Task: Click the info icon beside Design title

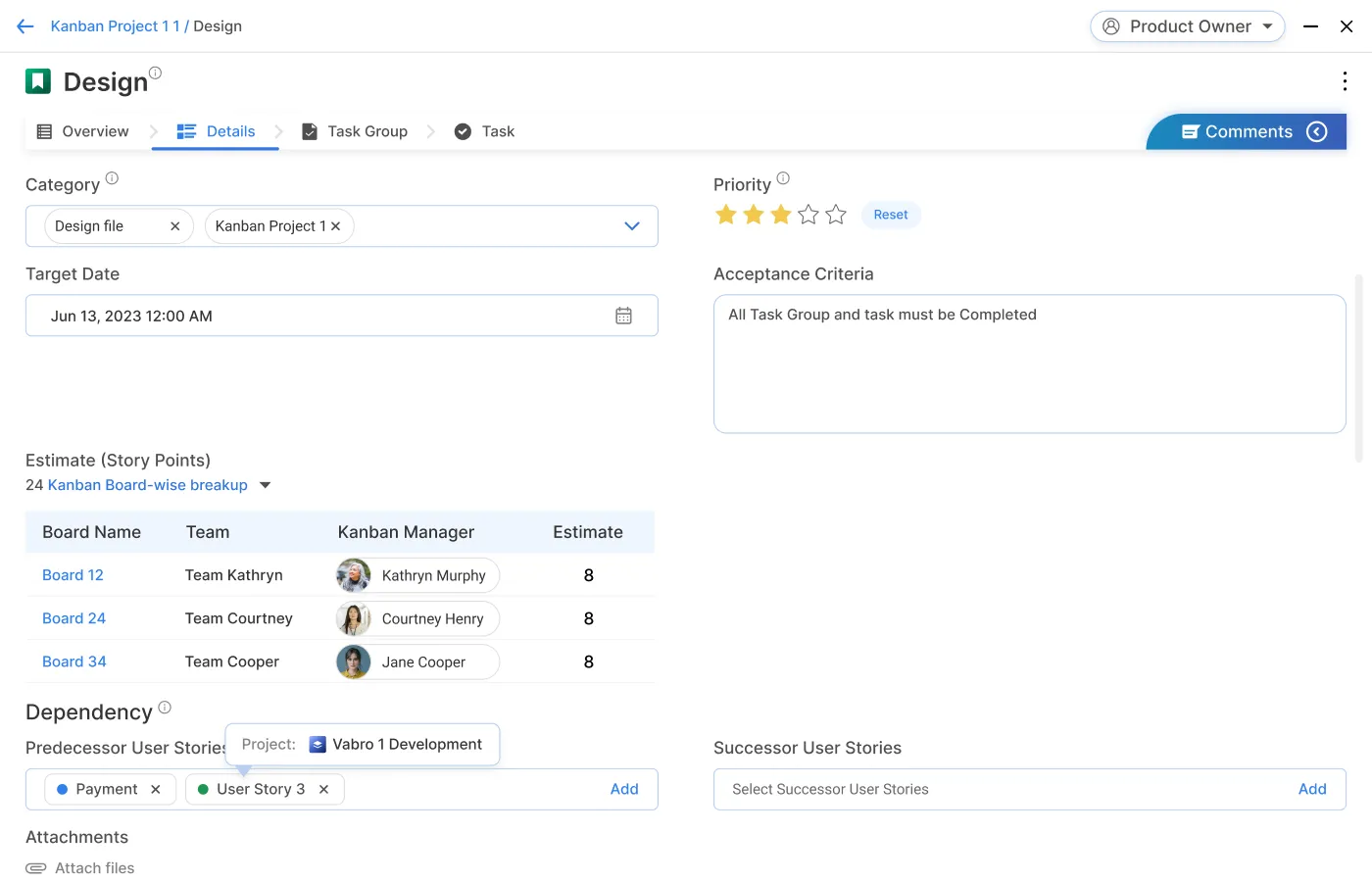Action: 155,72
